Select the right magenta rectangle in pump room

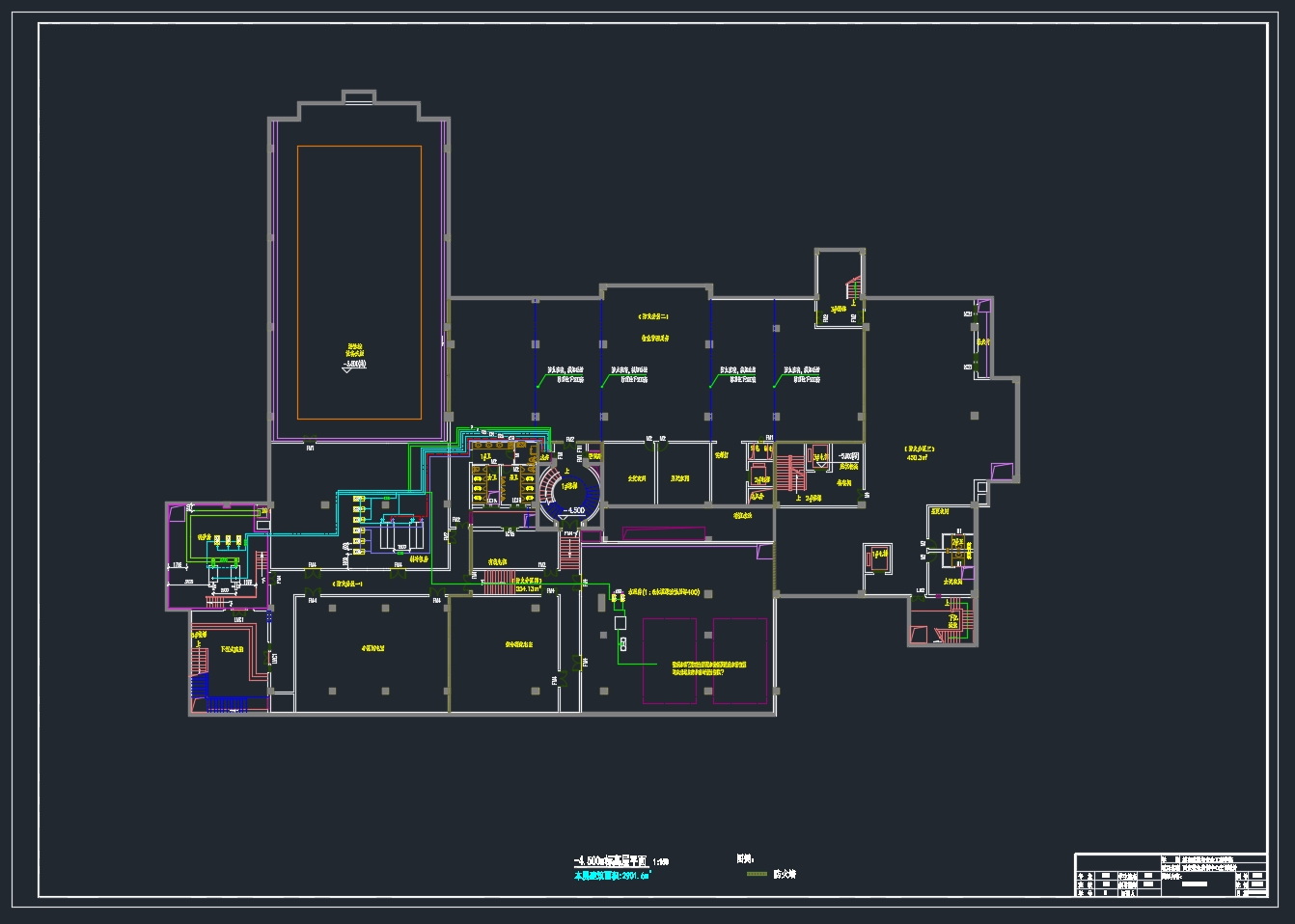740,661
